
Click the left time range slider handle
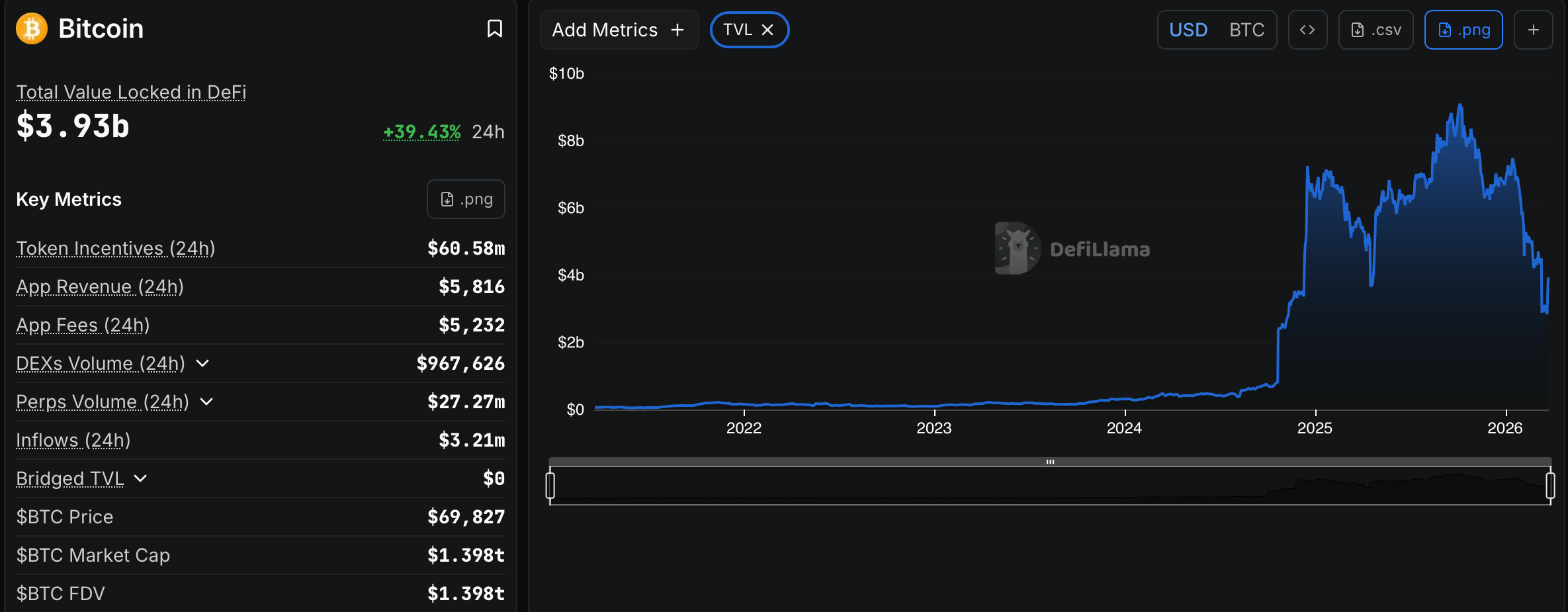[x=550, y=485]
